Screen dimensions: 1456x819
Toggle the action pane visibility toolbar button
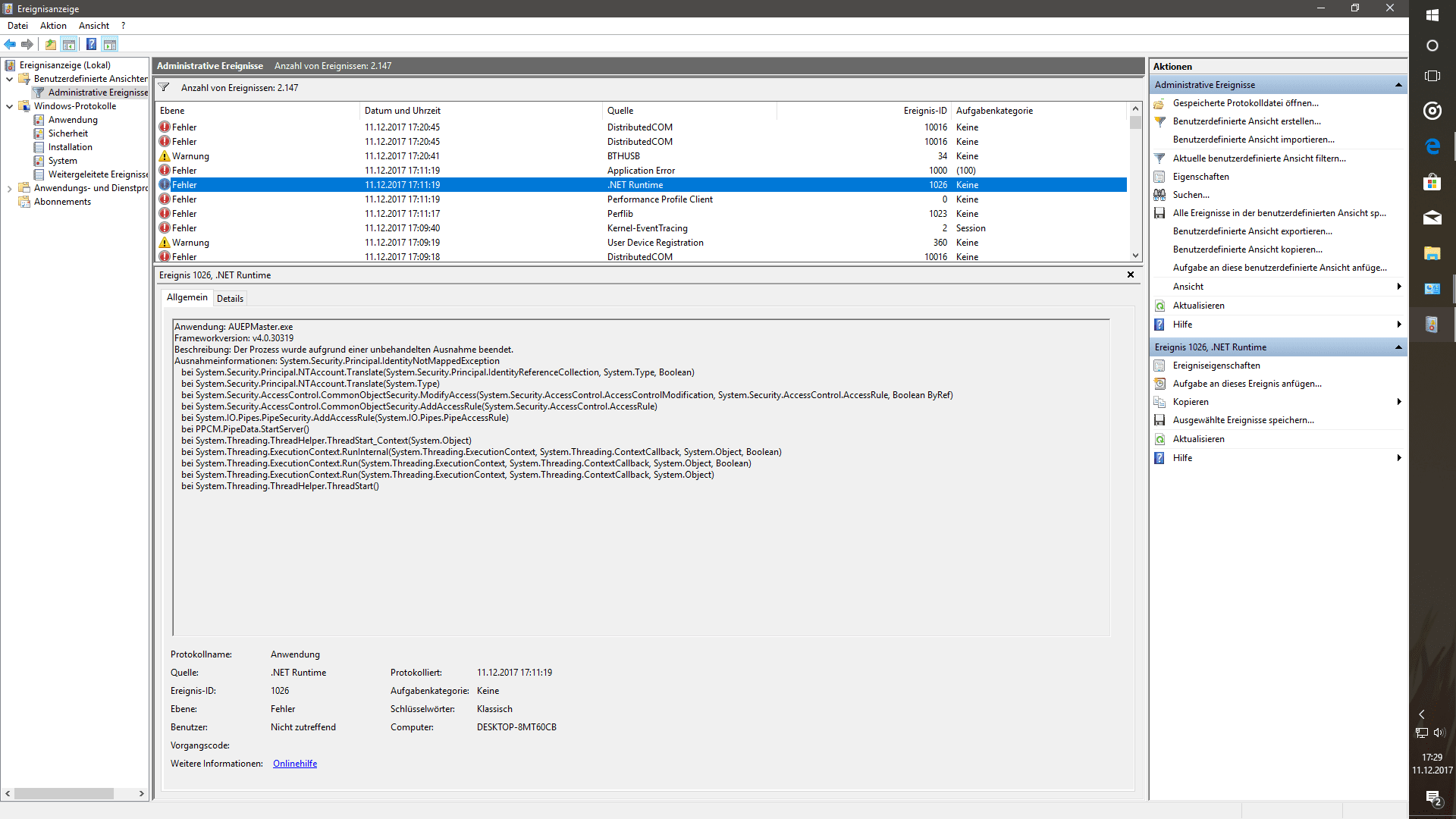click(110, 44)
